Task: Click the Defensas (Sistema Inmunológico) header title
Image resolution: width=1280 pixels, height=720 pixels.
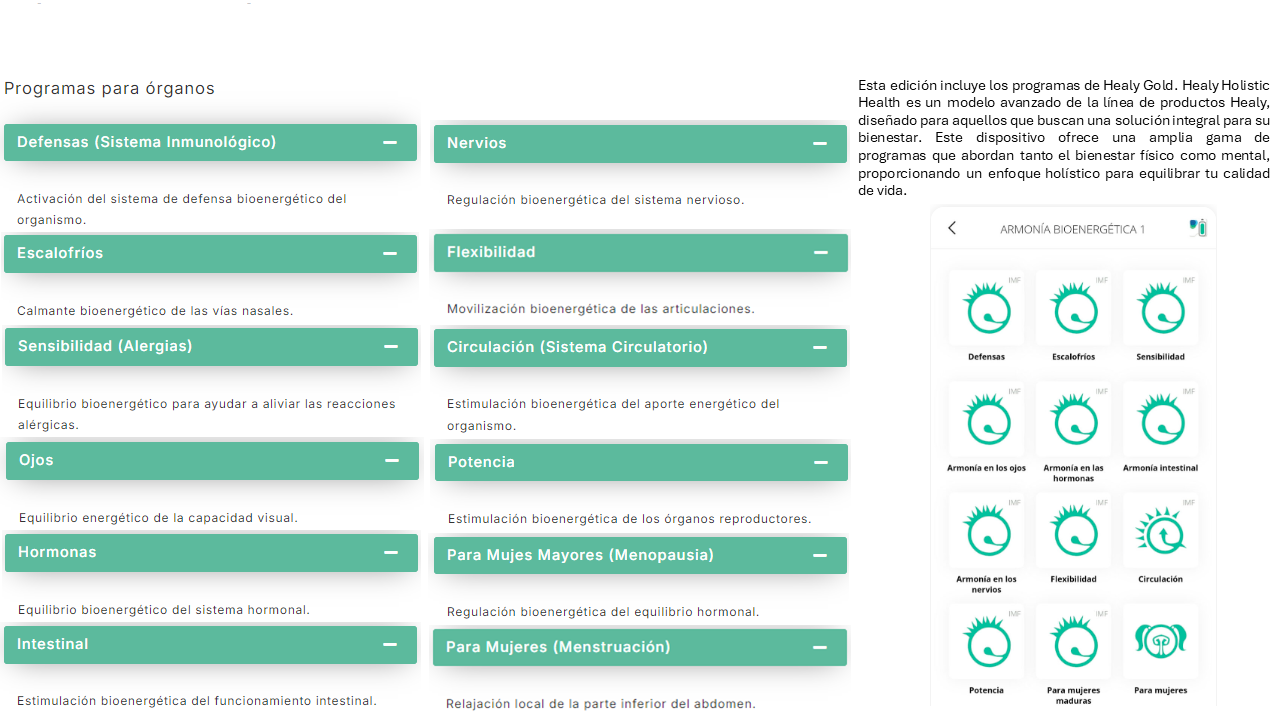Action: 147,142
